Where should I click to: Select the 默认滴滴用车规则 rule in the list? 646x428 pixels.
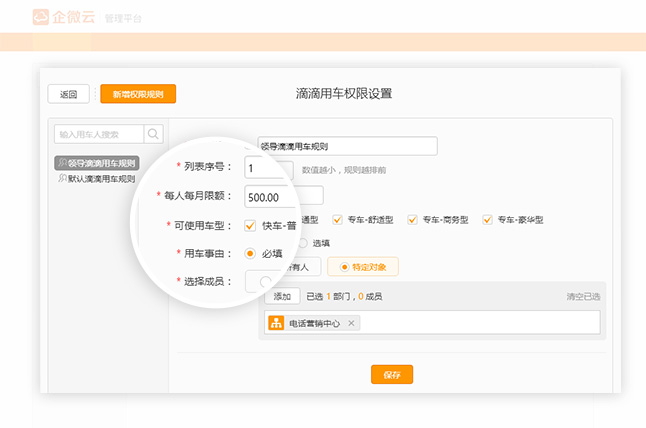pos(97,179)
